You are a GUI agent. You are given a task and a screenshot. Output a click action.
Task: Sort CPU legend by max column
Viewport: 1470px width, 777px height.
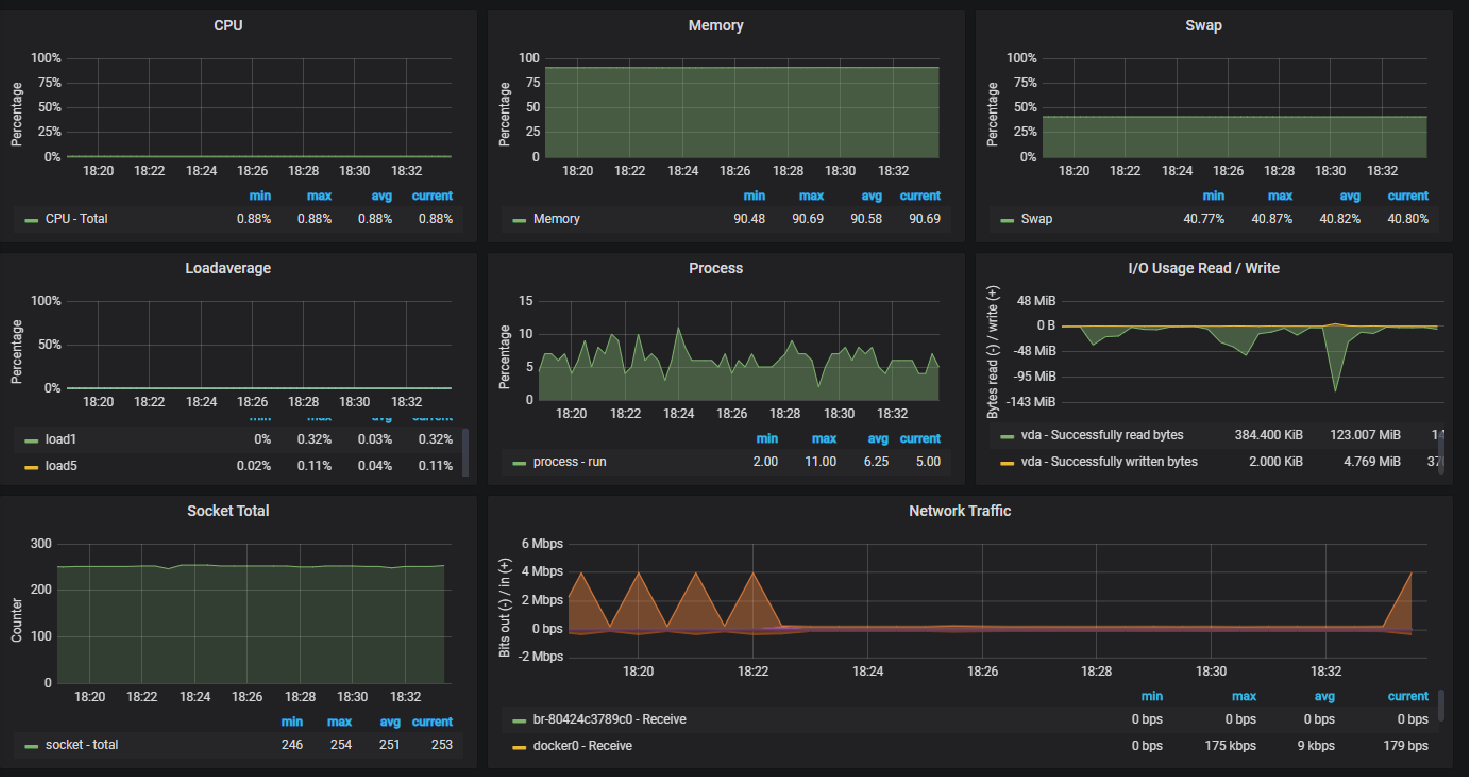tap(319, 196)
